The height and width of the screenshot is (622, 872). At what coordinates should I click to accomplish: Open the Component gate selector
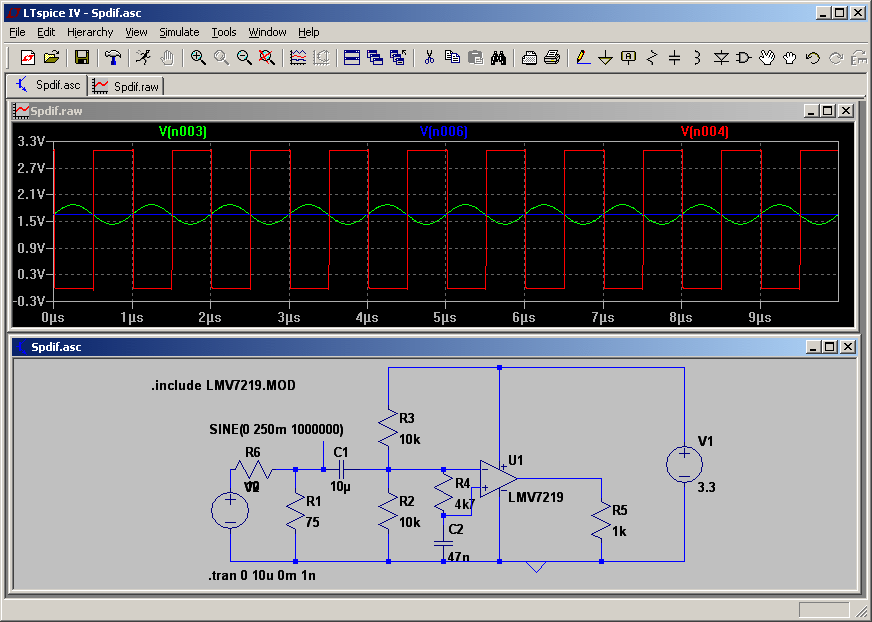tap(744, 57)
